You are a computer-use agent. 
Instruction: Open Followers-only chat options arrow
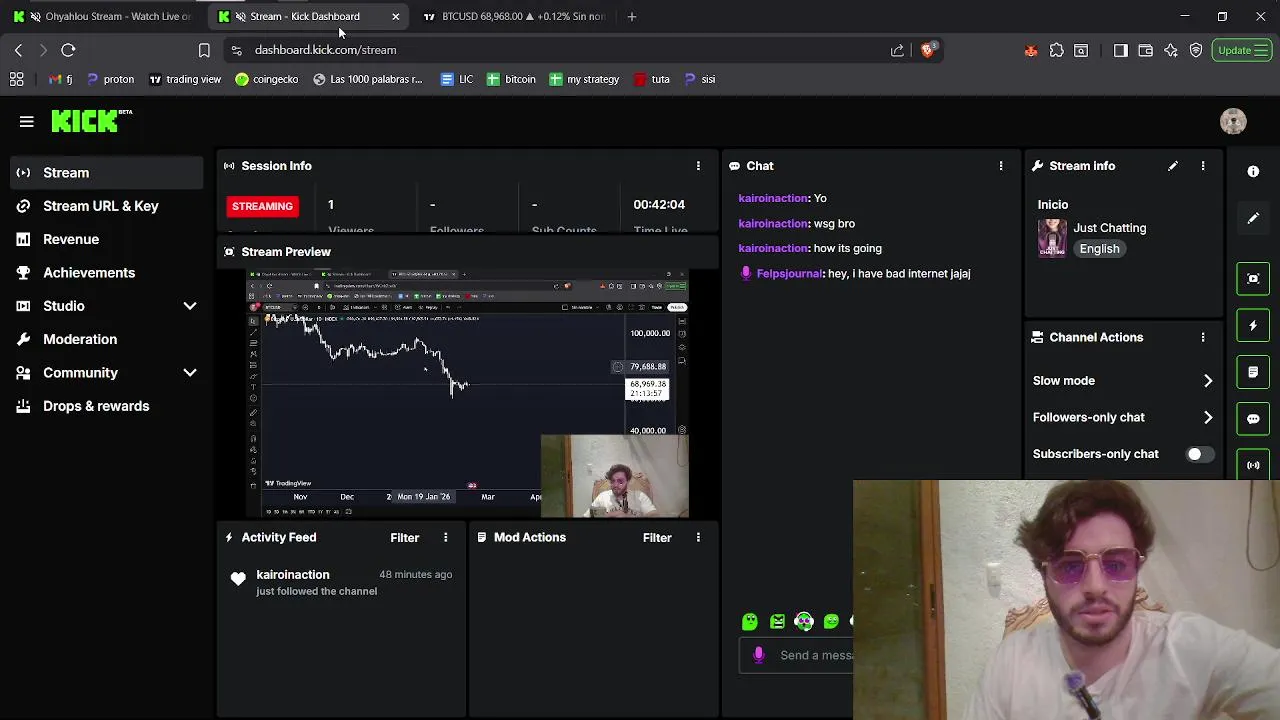click(x=1208, y=417)
